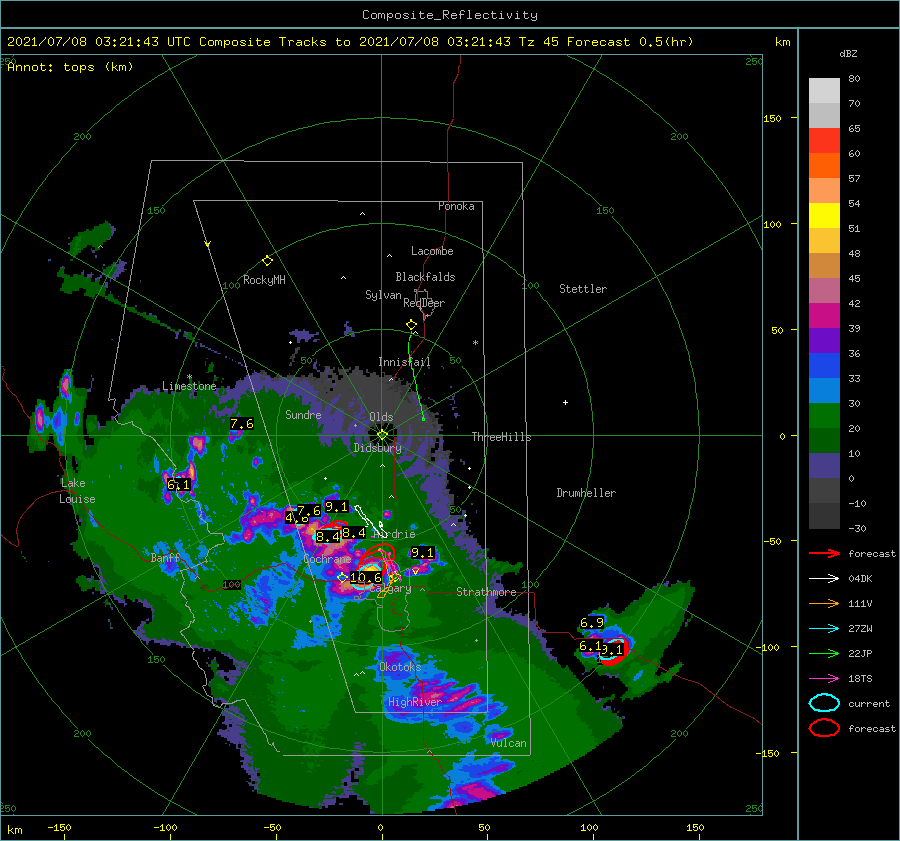This screenshot has height=841, width=900.
Task: Click the -50 tick on bottom x-axis
Action: pos(272,827)
